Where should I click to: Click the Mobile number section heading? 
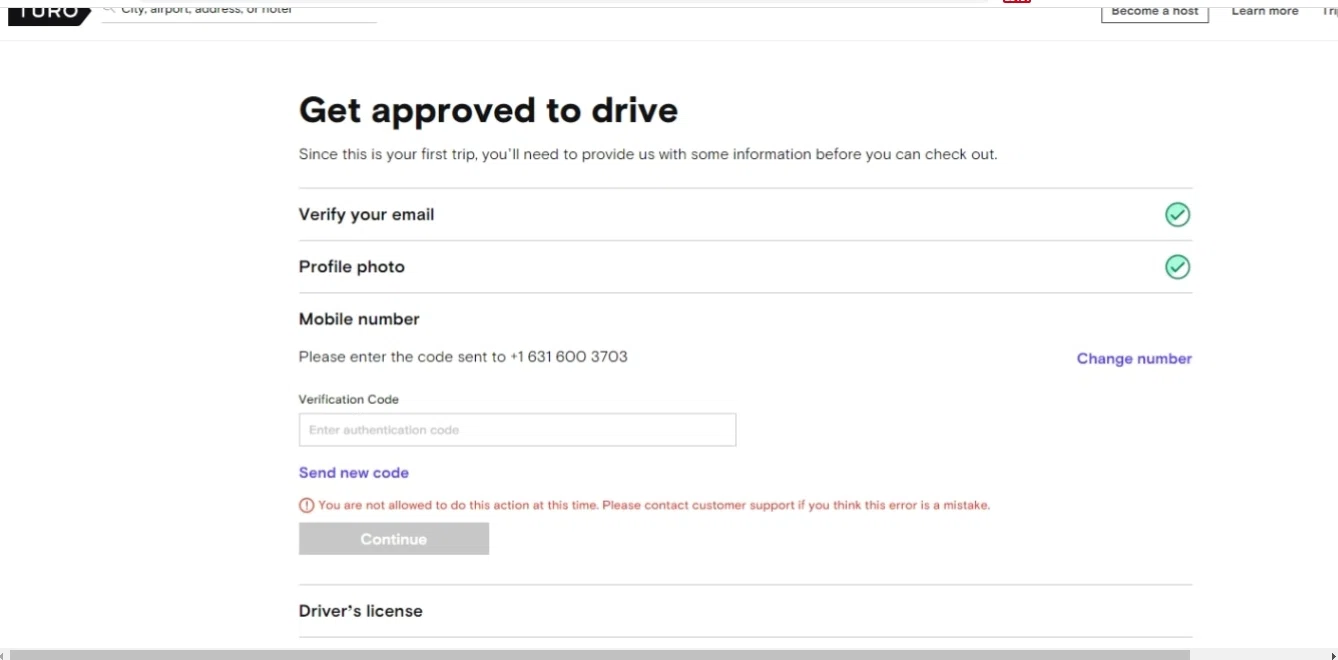coord(359,319)
